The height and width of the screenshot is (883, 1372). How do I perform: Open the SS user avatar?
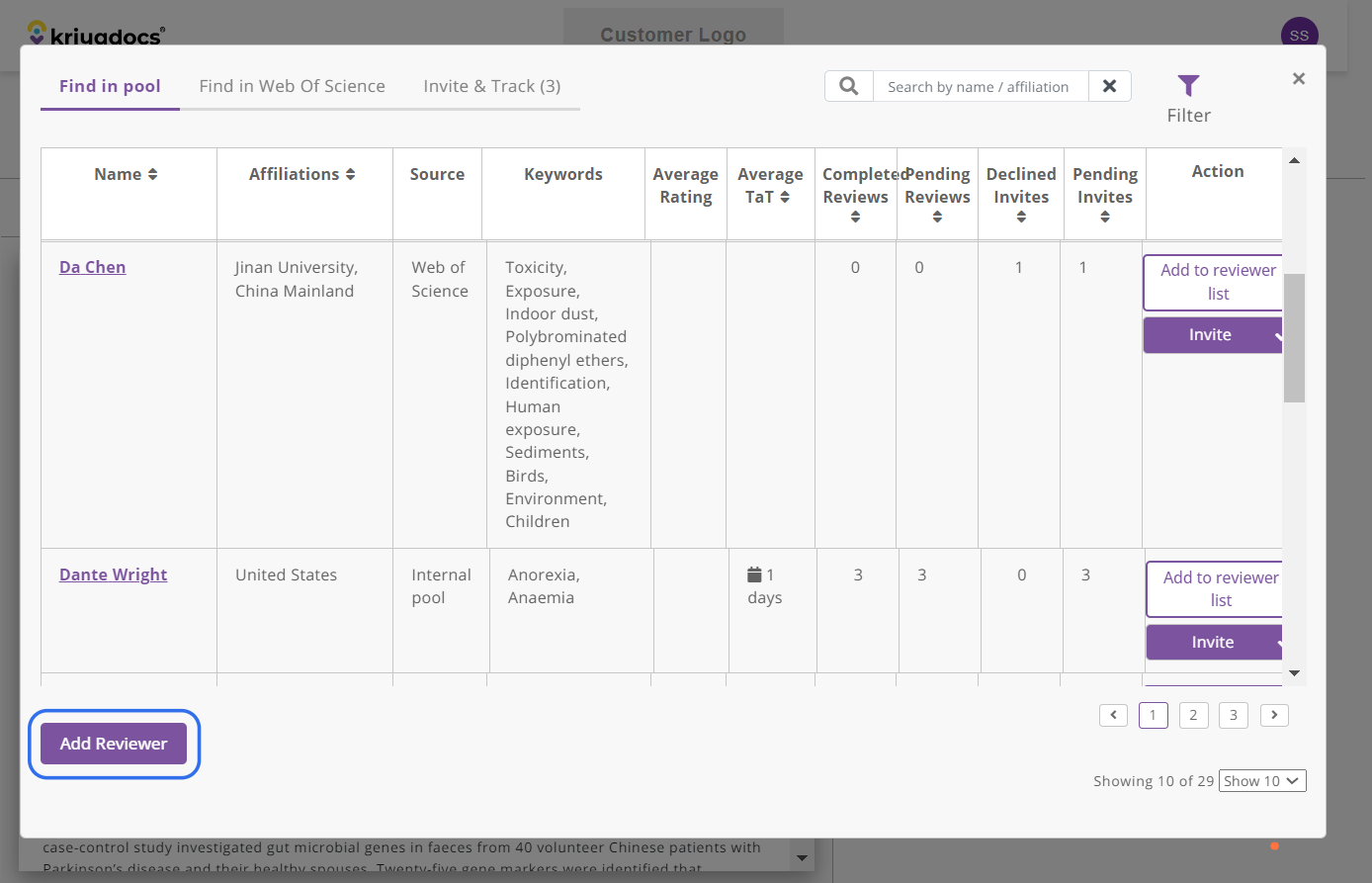point(1299,35)
